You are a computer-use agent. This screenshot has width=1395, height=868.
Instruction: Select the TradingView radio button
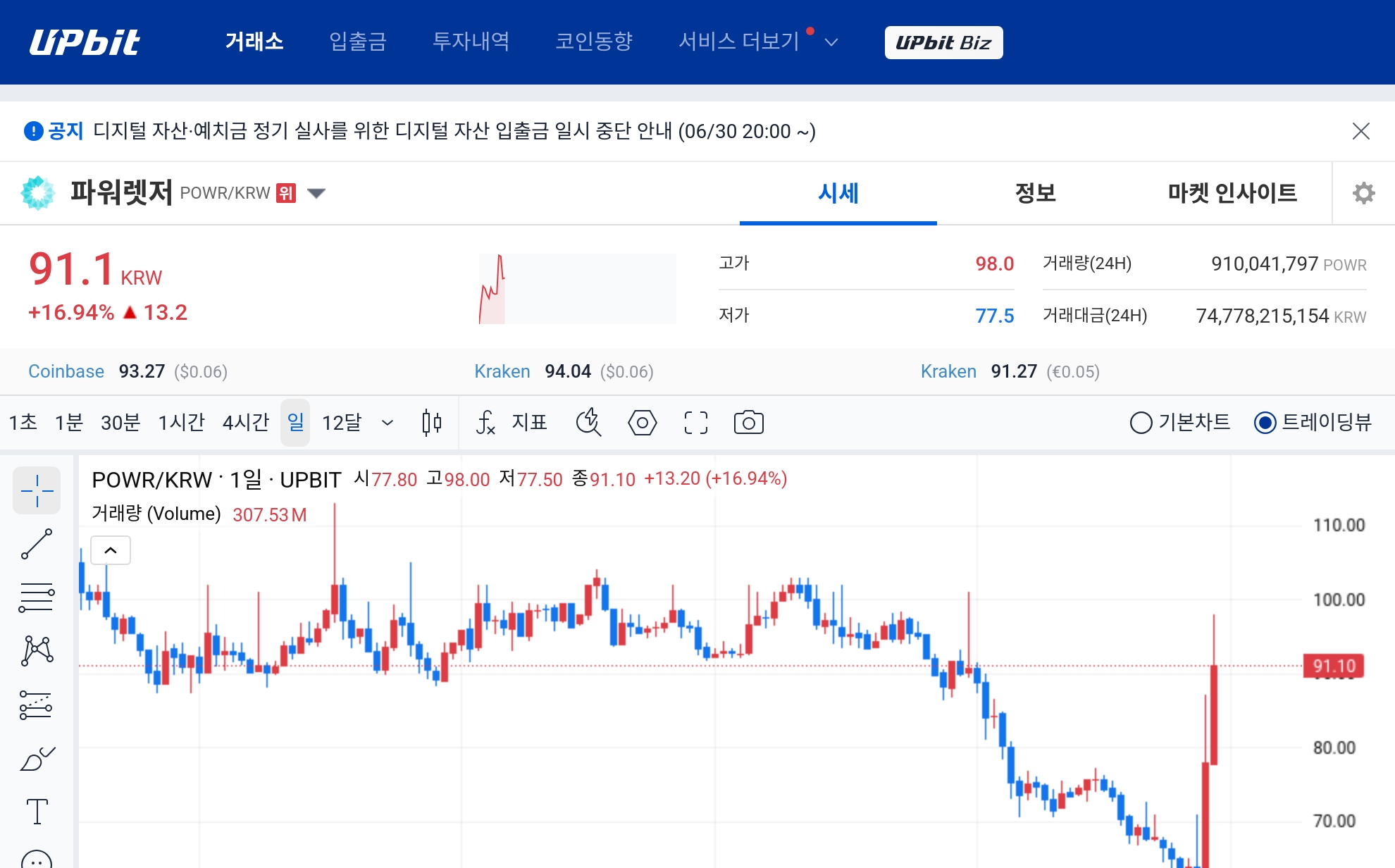click(x=1265, y=423)
